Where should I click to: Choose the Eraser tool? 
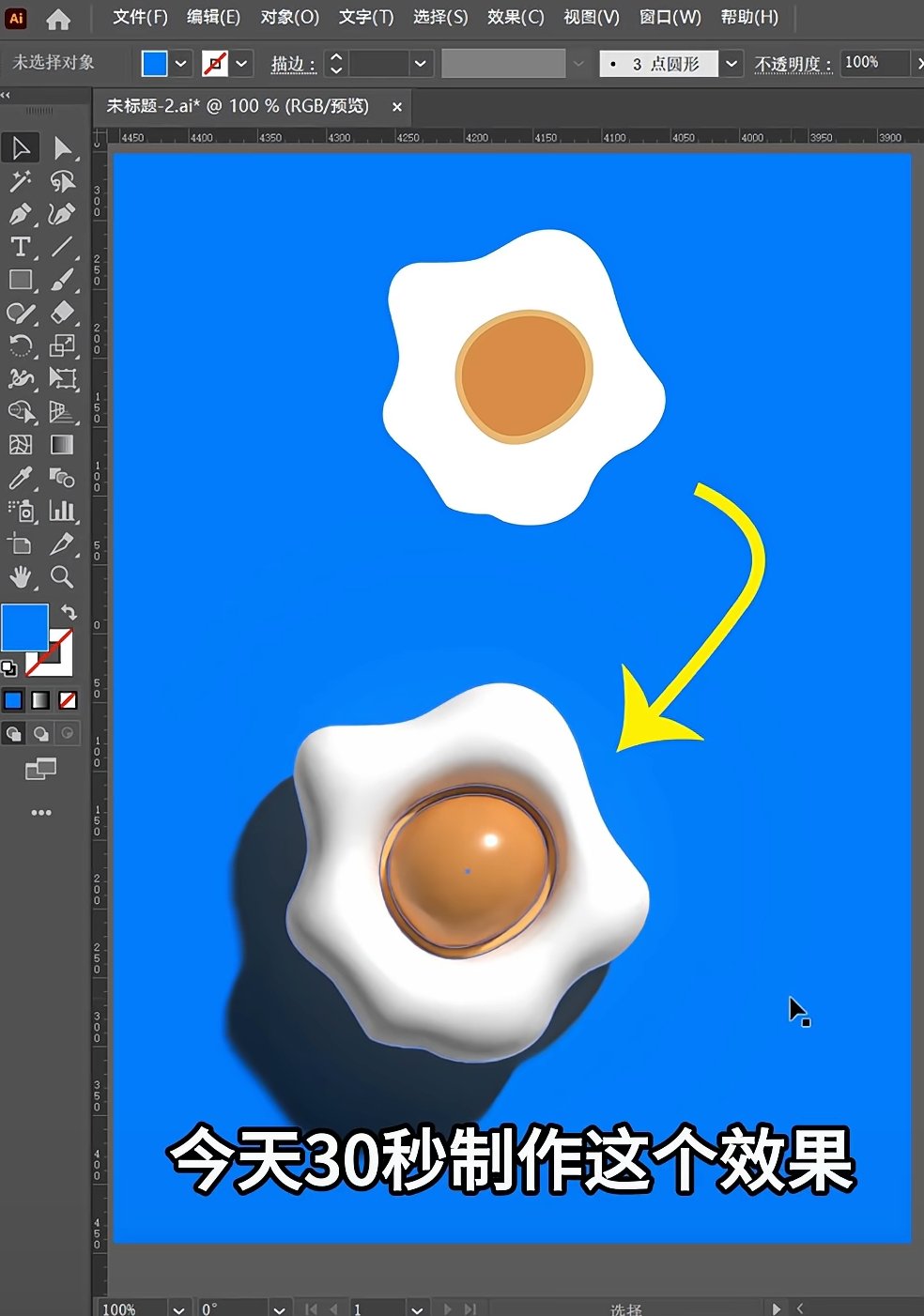62,313
